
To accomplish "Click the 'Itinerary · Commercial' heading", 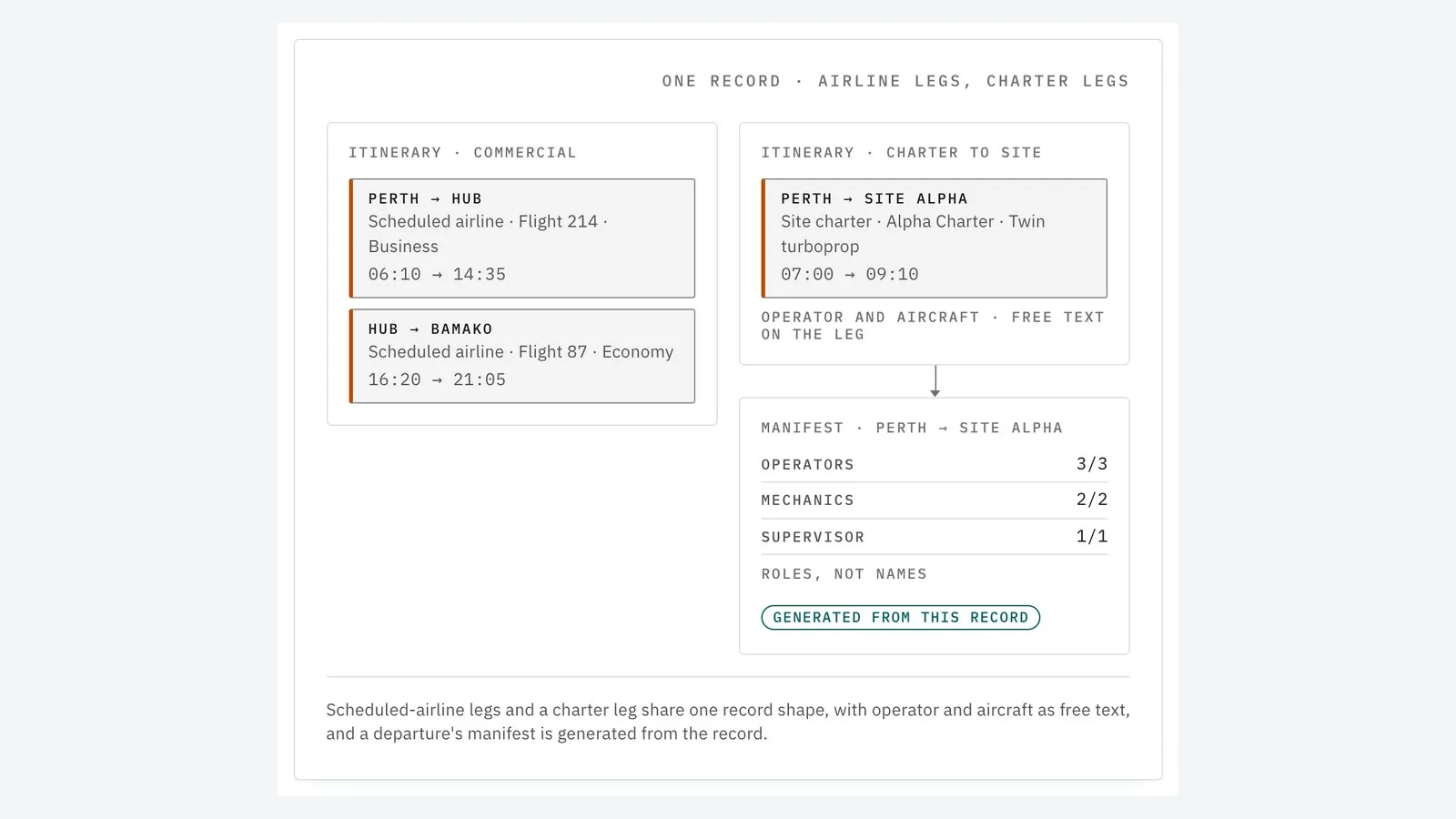I will click(462, 153).
